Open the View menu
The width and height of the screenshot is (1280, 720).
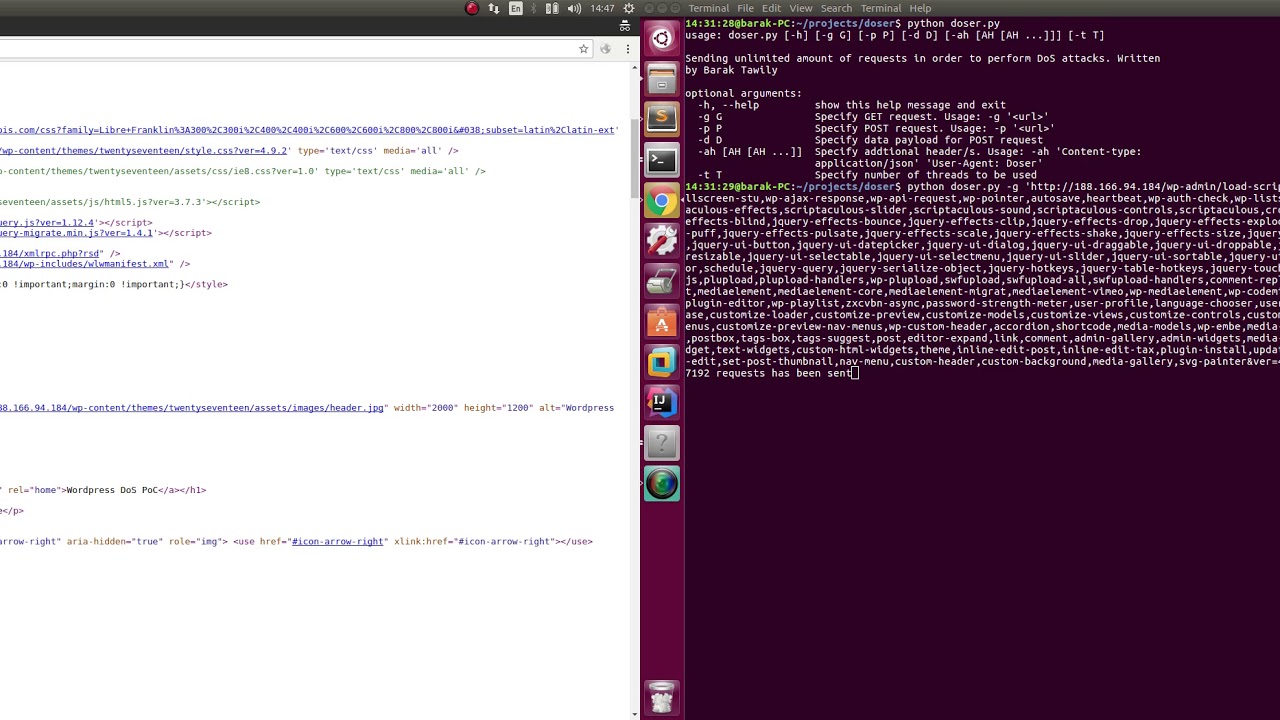[x=801, y=8]
